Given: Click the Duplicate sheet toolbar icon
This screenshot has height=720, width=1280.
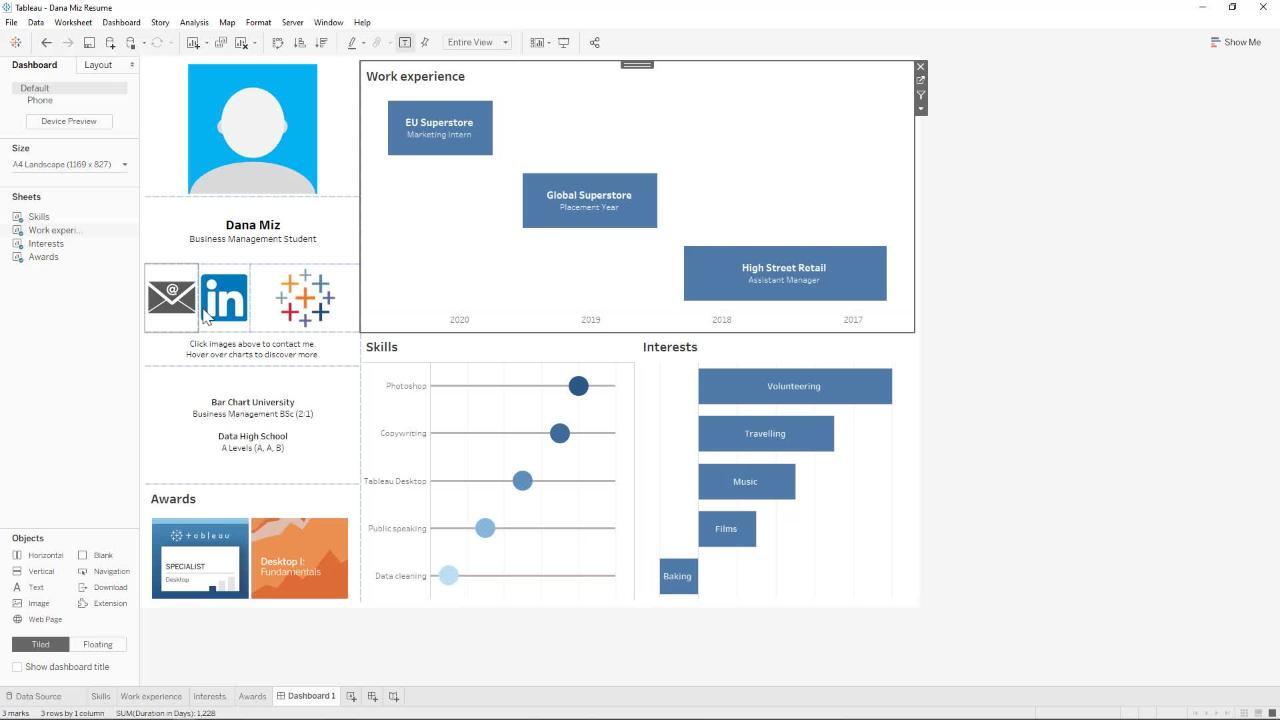Looking at the screenshot, I should [221, 42].
